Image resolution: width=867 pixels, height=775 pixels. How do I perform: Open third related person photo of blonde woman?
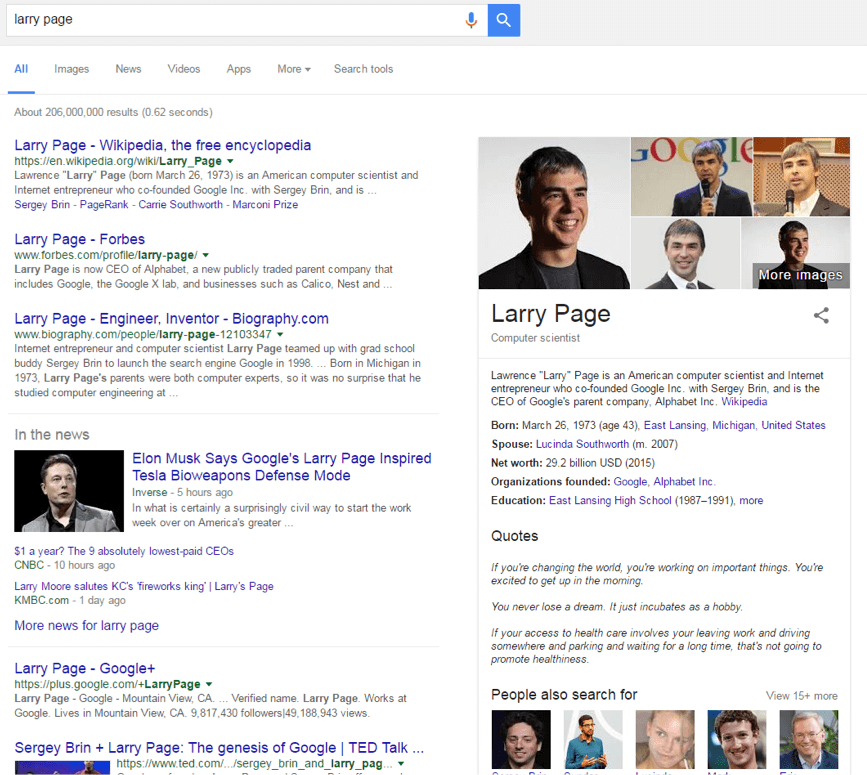[x=665, y=739]
